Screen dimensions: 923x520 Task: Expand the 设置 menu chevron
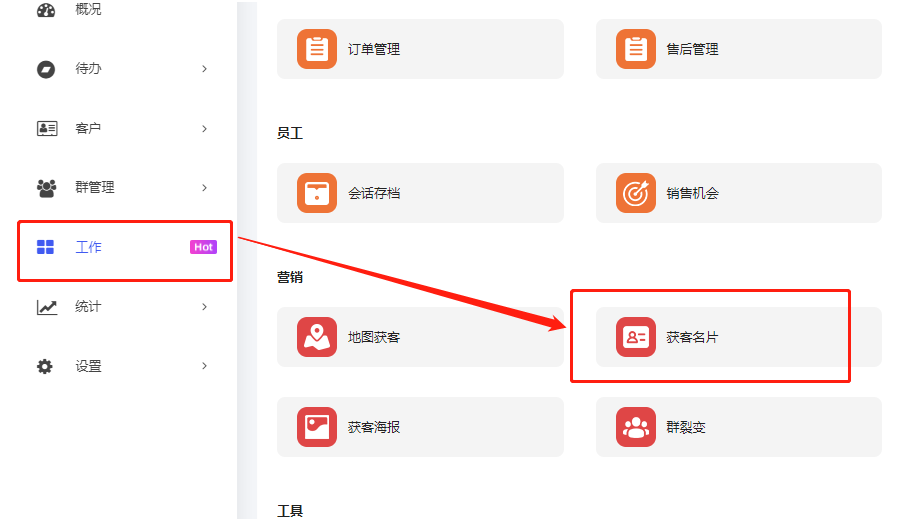coord(204,366)
